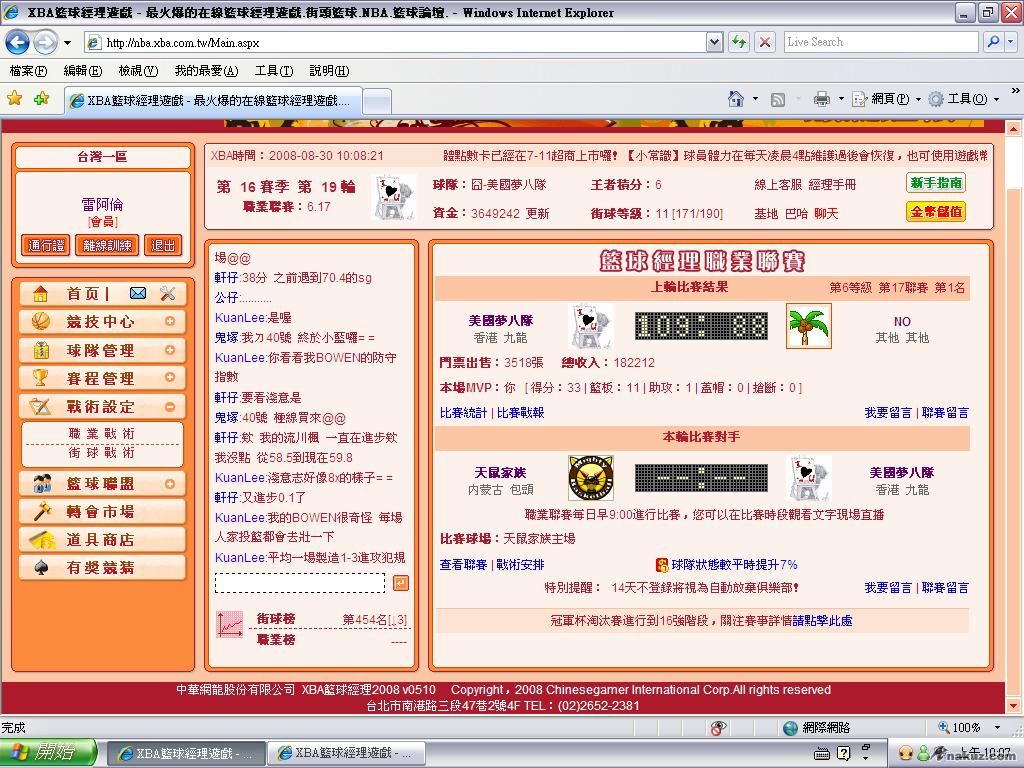Click the RSS feeds toolbar icon
Image resolution: width=1024 pixels, height=768 pixels.
tap(777, 99)
